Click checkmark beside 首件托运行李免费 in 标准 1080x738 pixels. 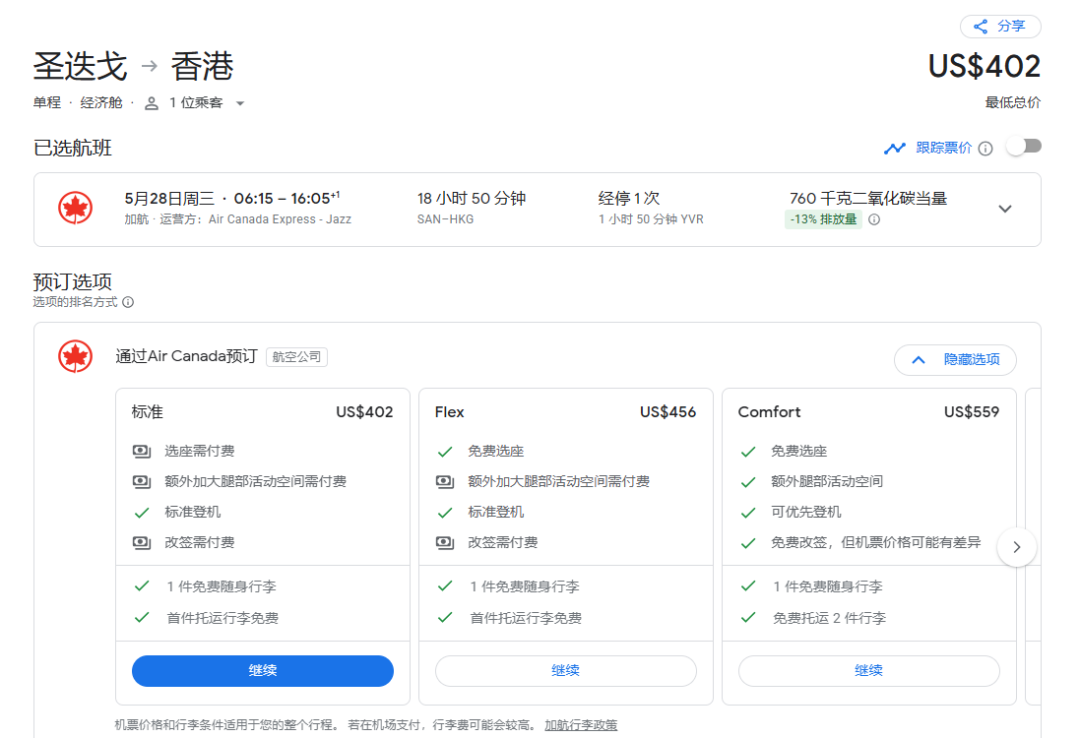pos(142,617)
